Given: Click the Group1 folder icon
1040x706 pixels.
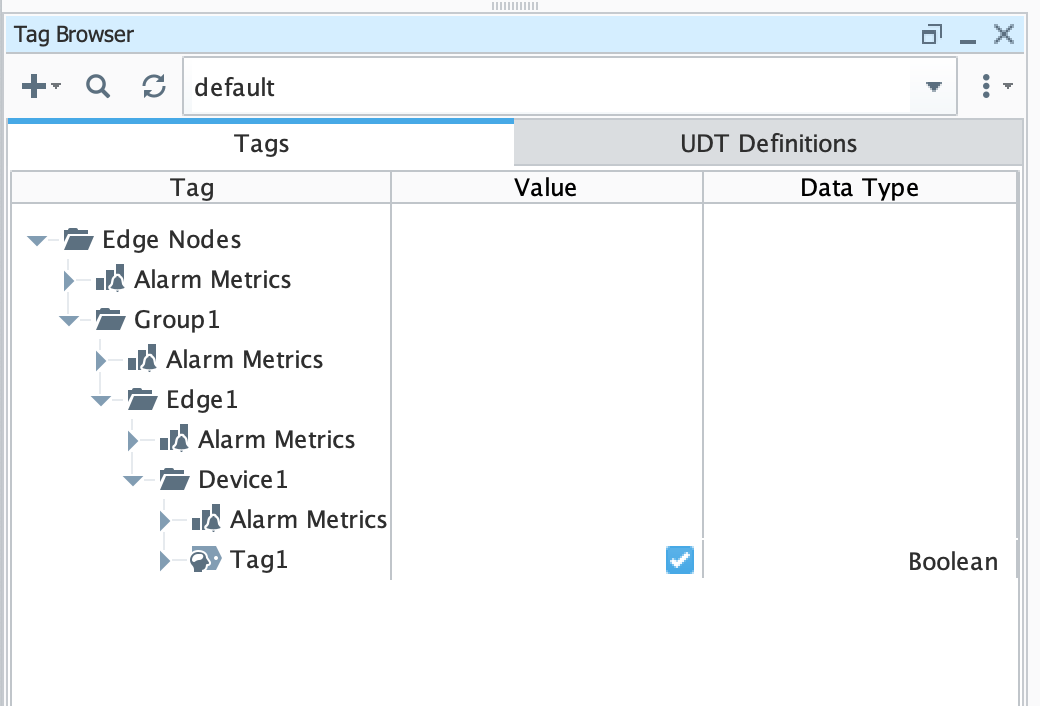Looking at the screenshot, I should [111, 320].
